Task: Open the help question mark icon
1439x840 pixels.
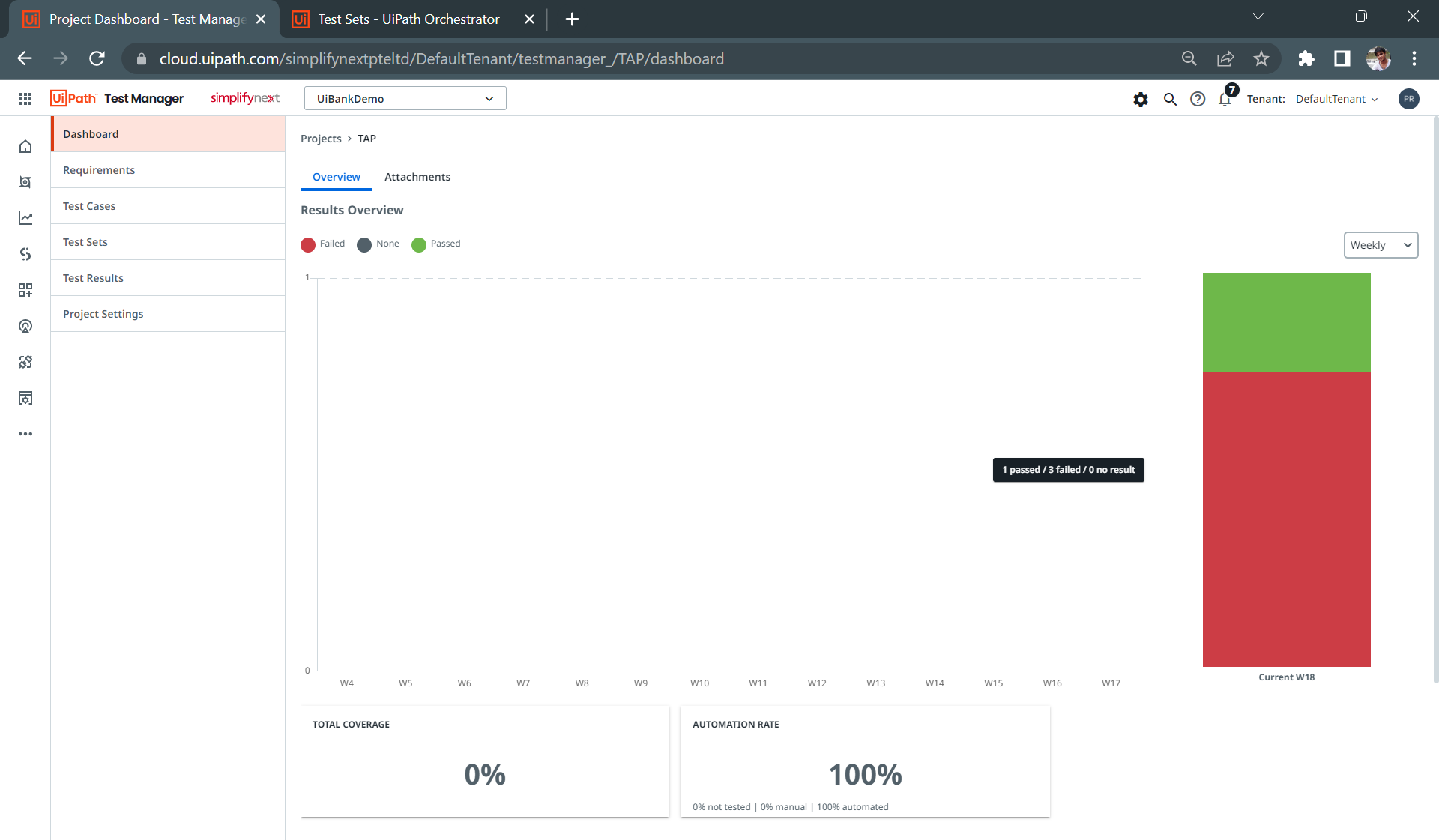Action: (x=1197, y=99)
